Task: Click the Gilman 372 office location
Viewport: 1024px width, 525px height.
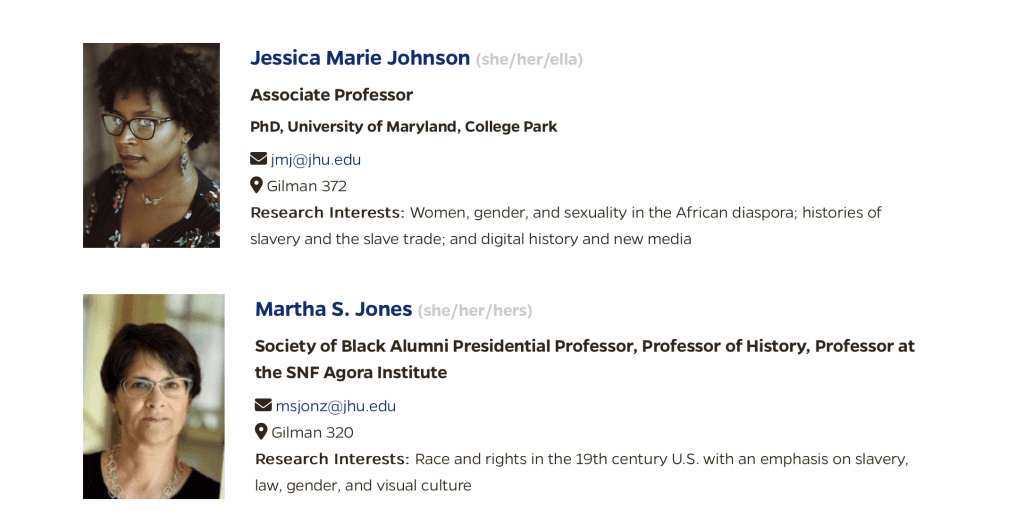Action: [306, 186]
